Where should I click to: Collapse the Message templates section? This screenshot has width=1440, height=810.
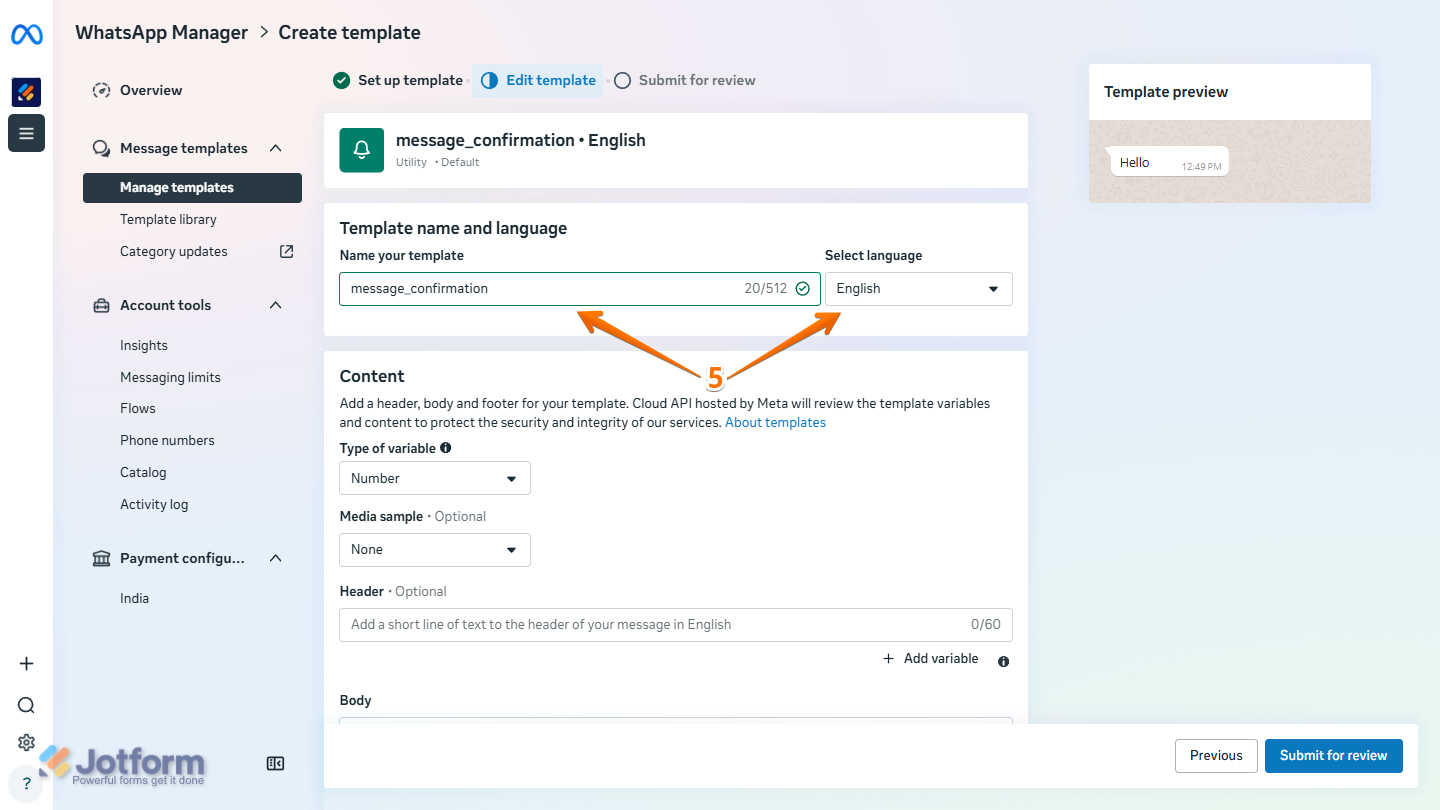276,148
